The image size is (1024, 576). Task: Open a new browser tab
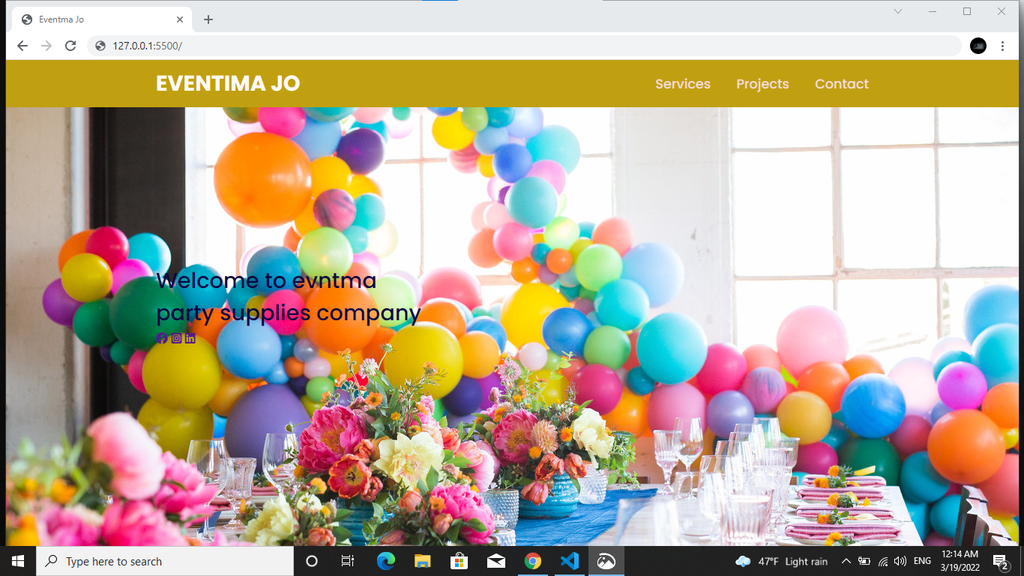click(208, 20)
